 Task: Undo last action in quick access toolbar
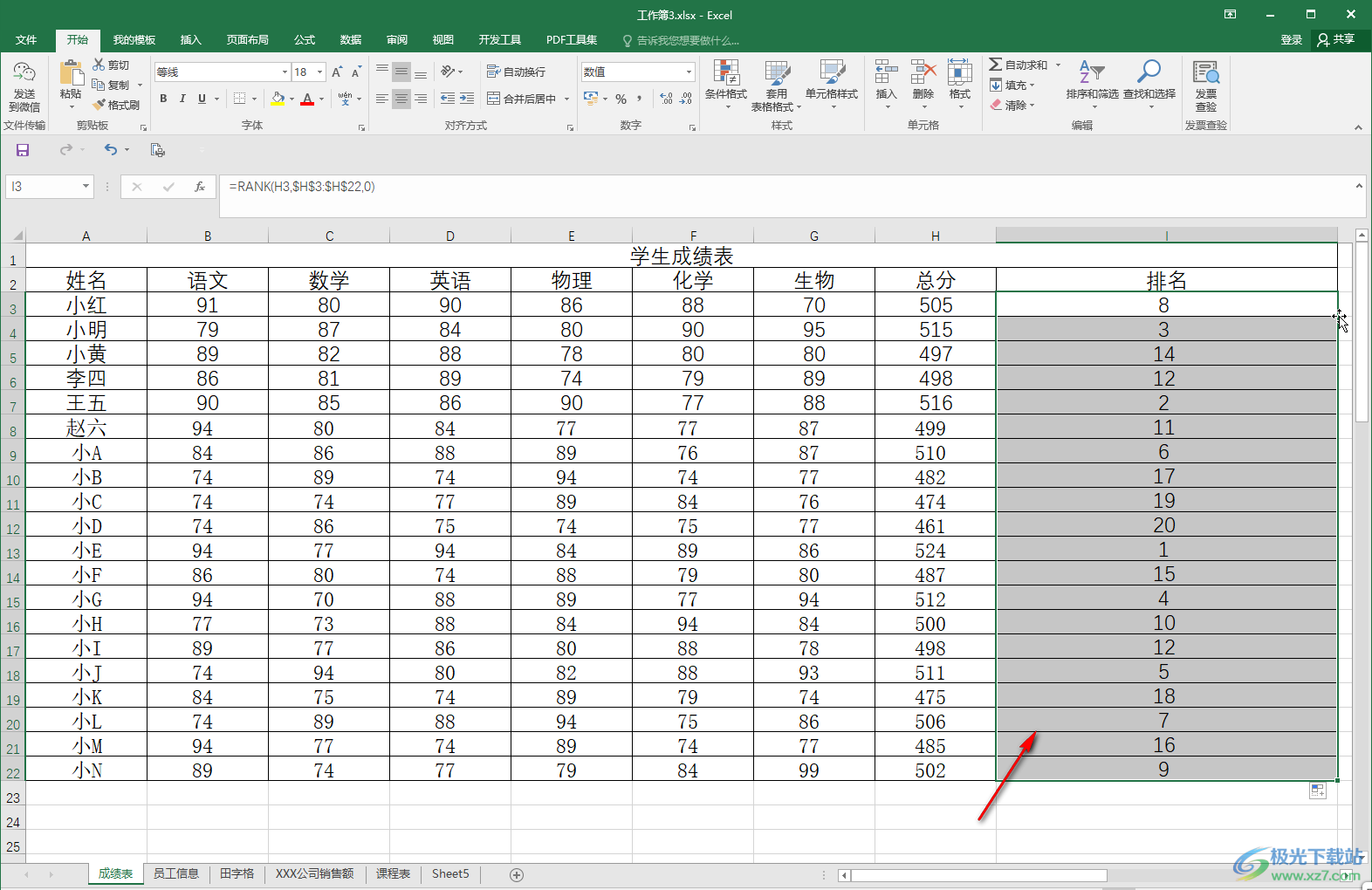[111, 150]
